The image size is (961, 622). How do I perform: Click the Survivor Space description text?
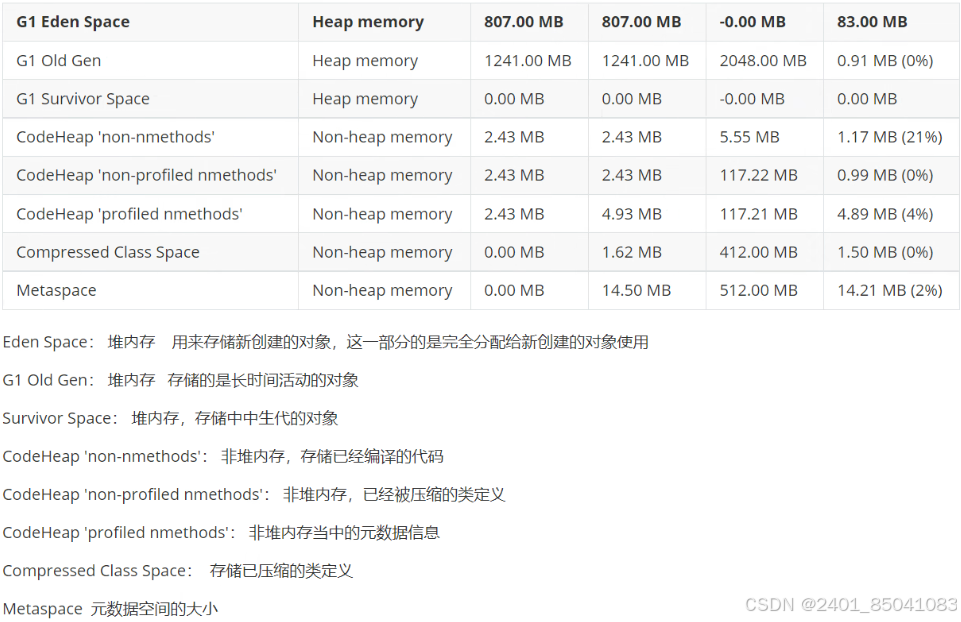(170, 418)
